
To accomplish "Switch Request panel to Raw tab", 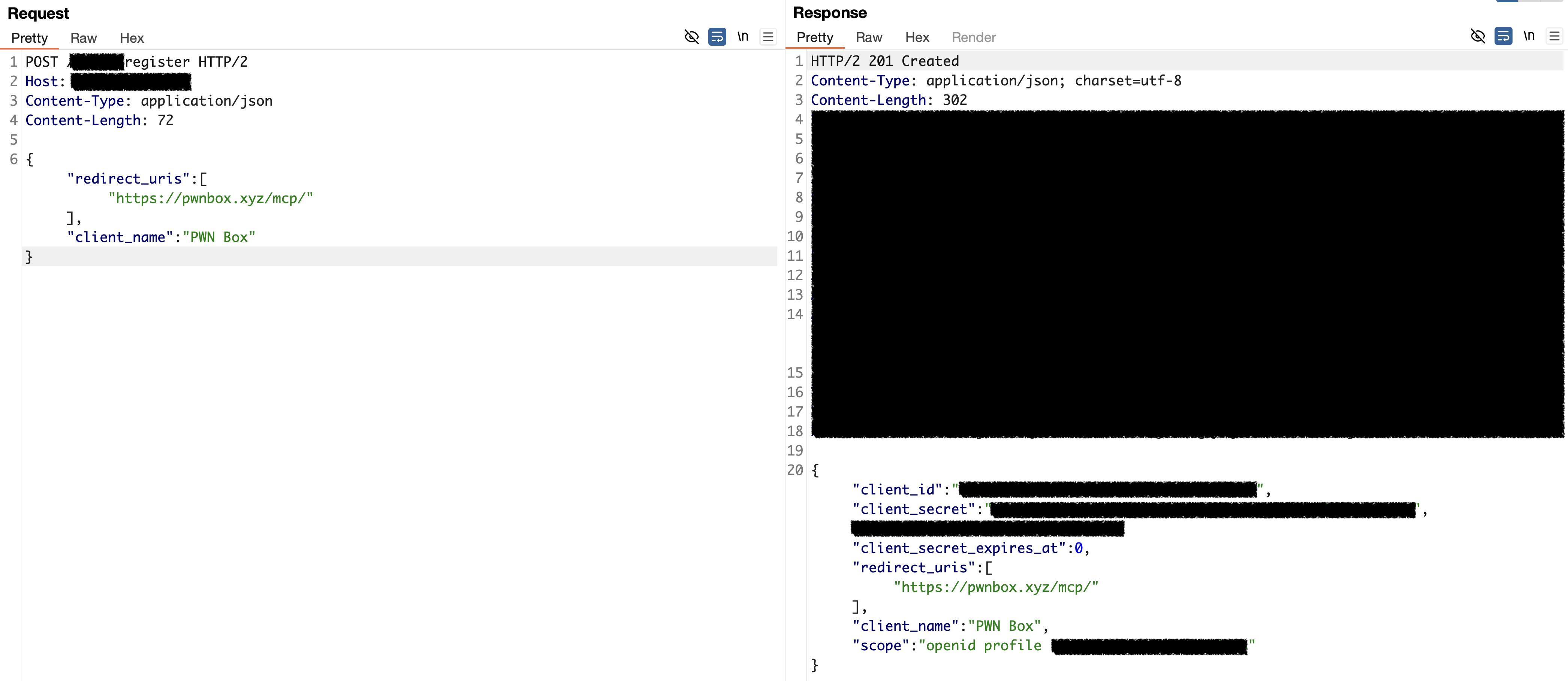I will 84,38.
